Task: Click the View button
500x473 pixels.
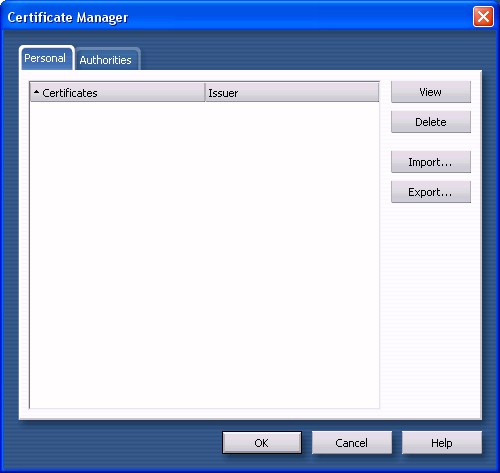Action: coord(431,92)
